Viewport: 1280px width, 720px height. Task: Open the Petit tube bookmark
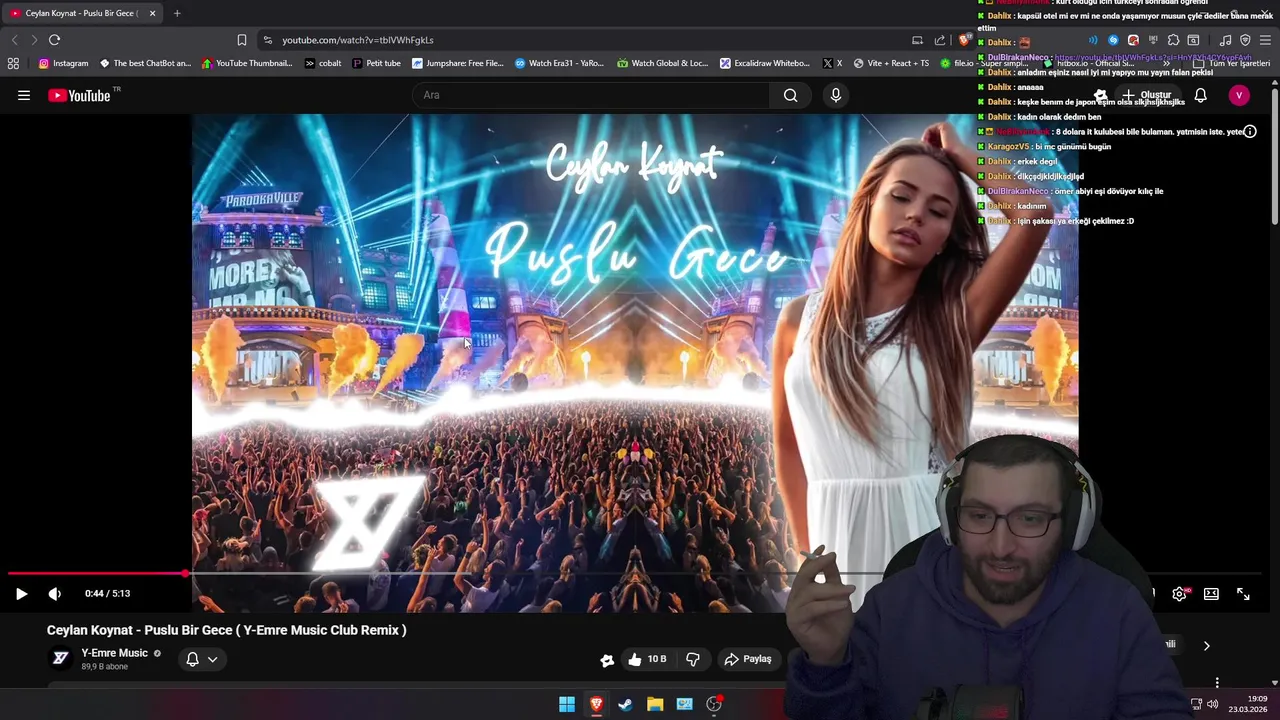tap(376, 63)
